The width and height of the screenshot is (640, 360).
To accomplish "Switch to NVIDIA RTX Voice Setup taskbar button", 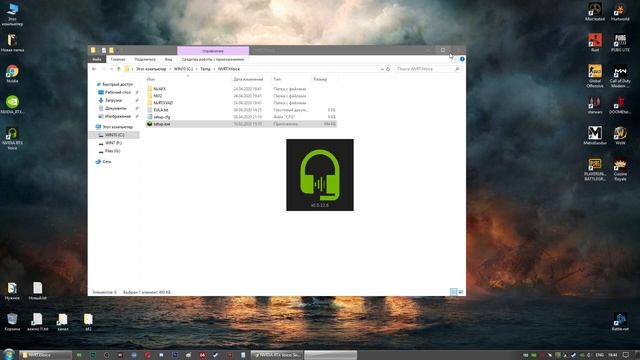I will click(276, 355).
